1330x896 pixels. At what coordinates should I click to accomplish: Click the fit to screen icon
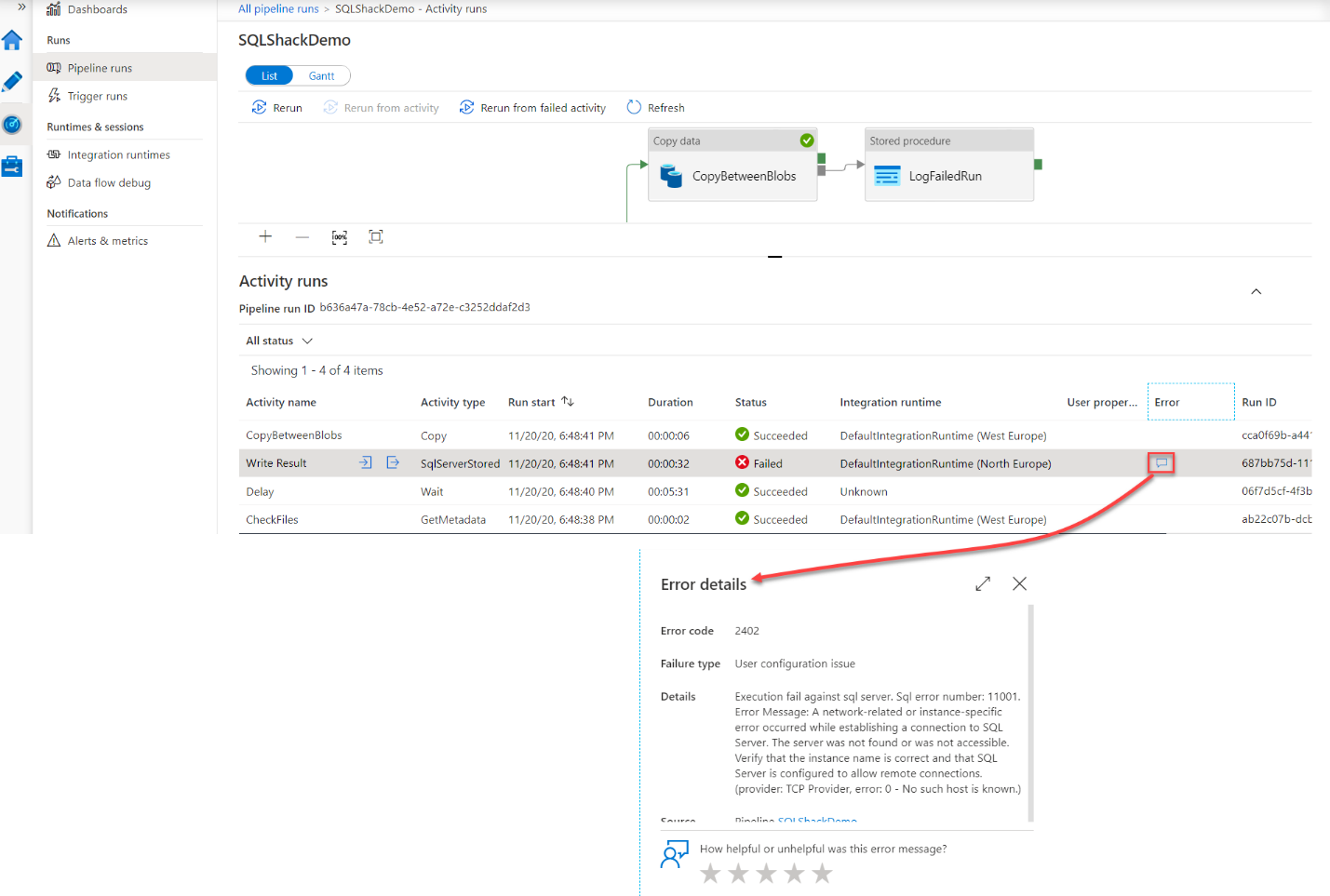click(x=376, y=236)
